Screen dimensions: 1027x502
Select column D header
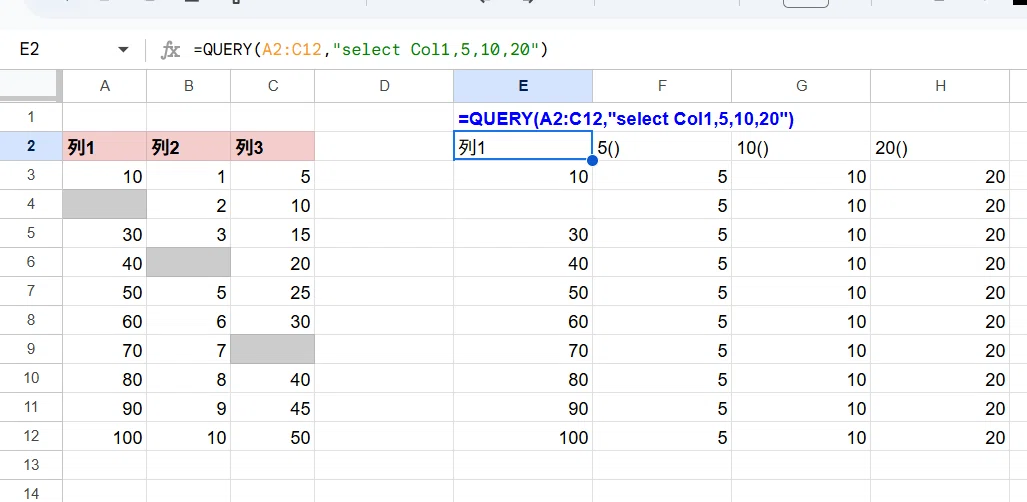pos(384,86)
